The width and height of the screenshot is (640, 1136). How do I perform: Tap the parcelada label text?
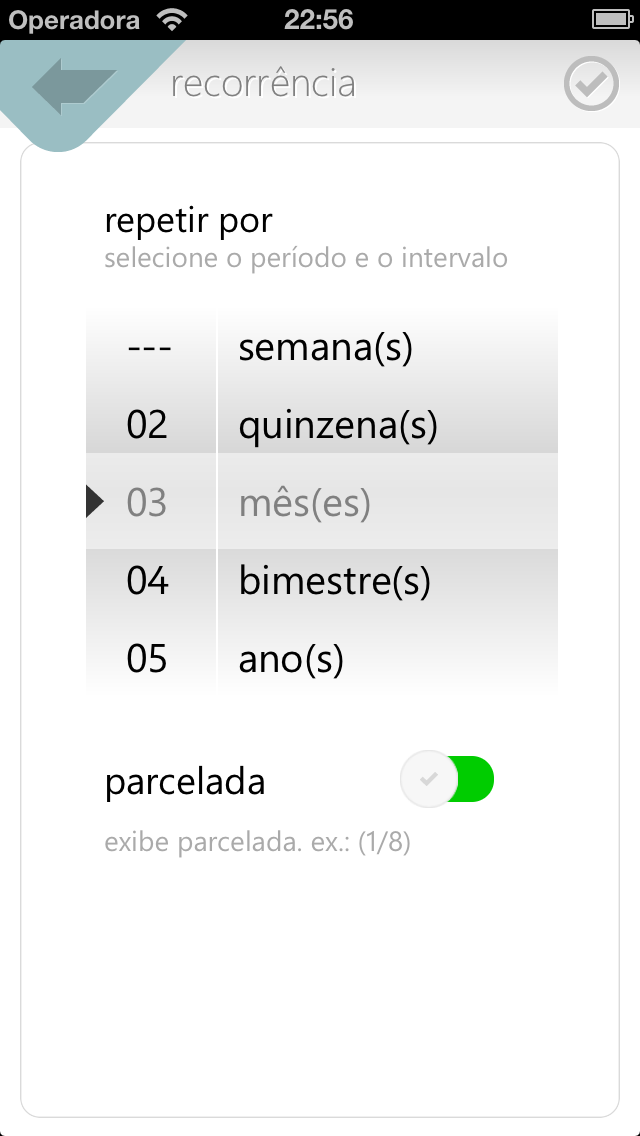185,782
